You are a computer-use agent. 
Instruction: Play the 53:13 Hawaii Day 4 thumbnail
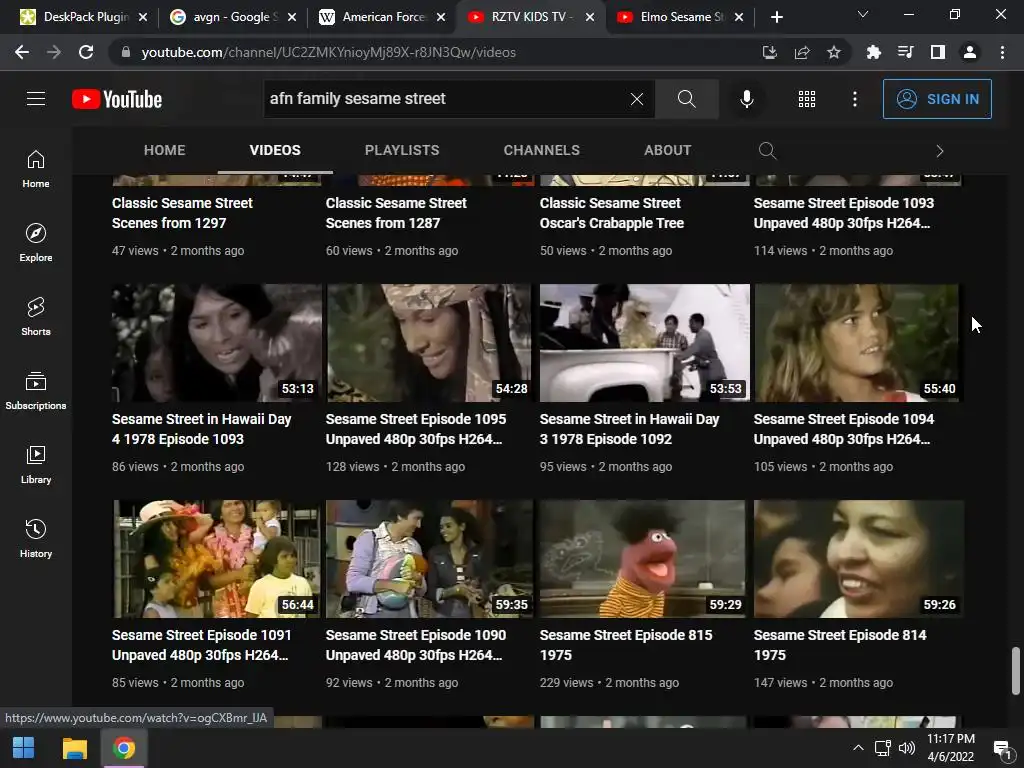(x=217, y=343)
